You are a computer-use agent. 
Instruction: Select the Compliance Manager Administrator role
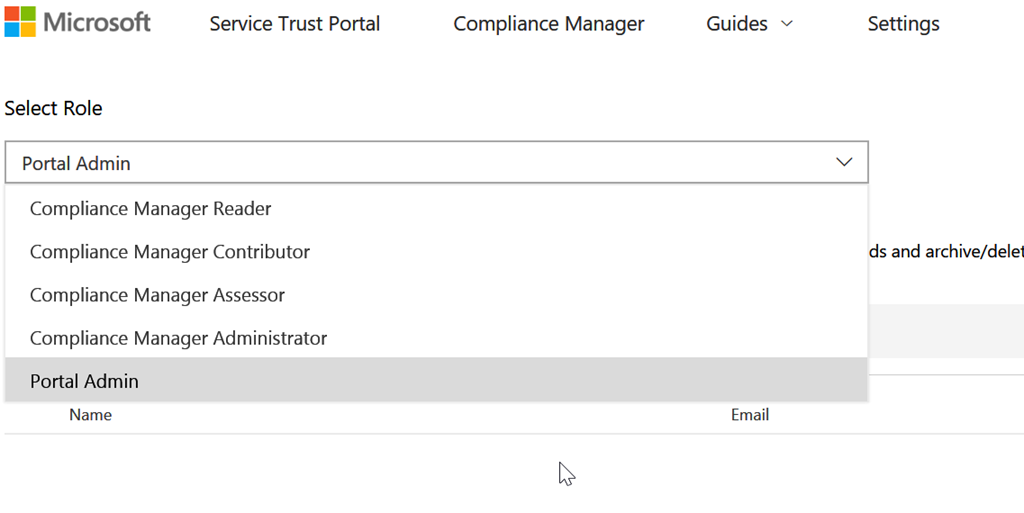pos(179,338)
